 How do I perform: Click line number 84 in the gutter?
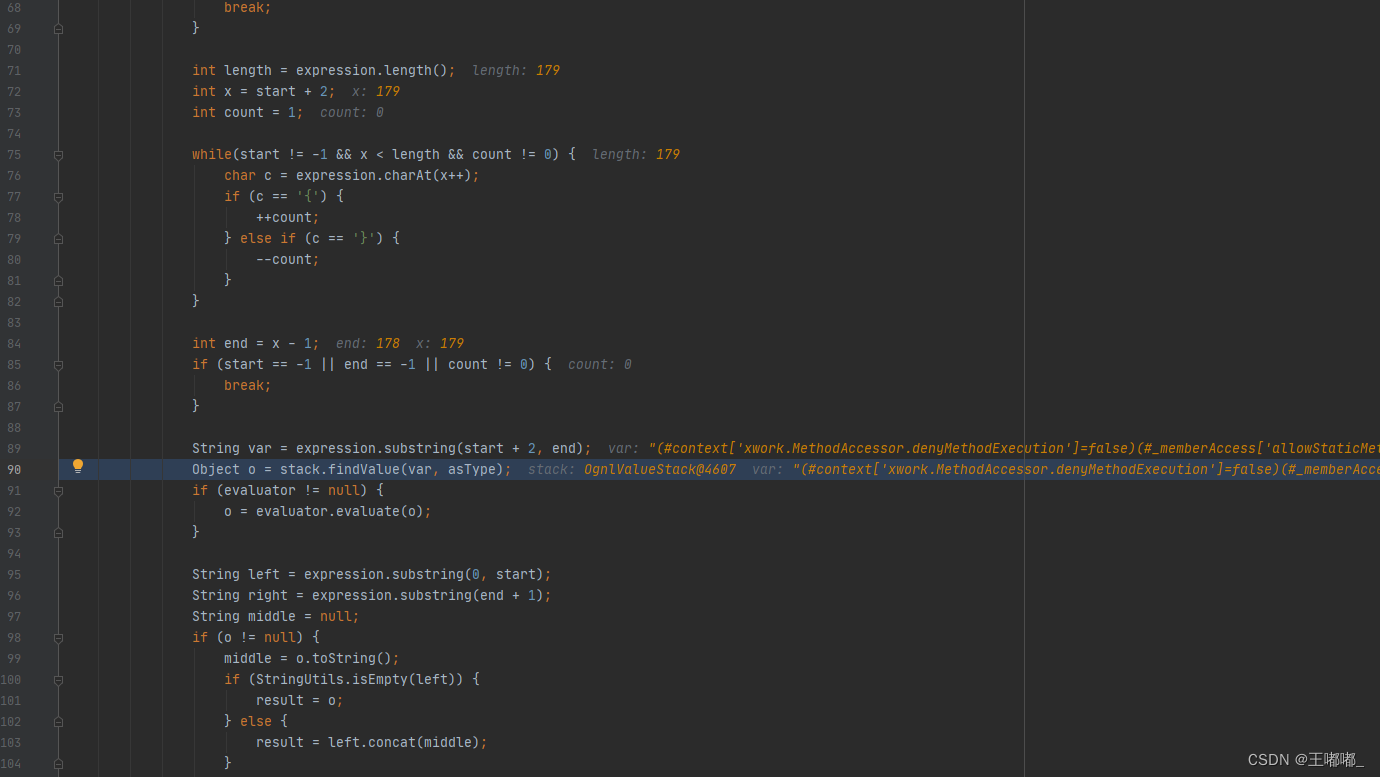point(14,344)
